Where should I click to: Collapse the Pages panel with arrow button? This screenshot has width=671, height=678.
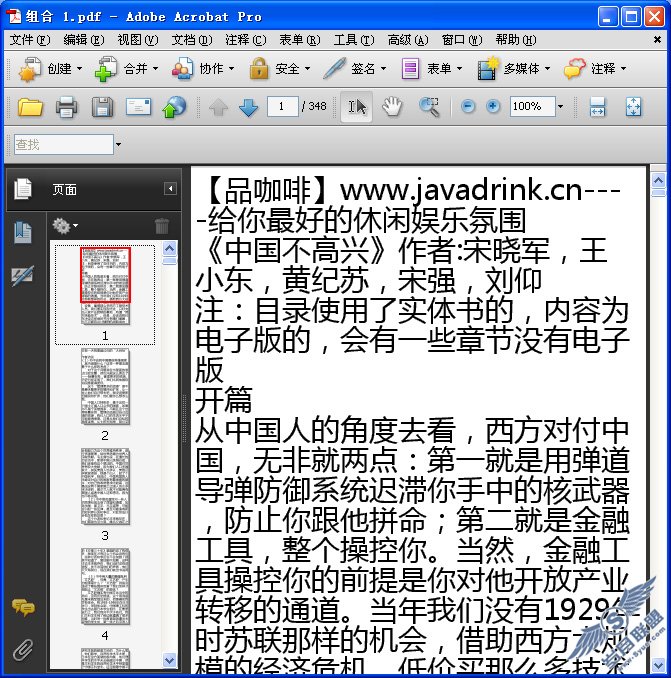tap(170, 189)
